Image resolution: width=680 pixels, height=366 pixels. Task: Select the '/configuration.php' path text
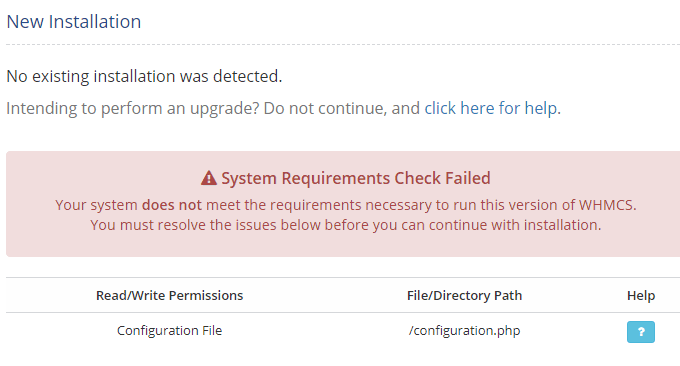pos(464,330)
